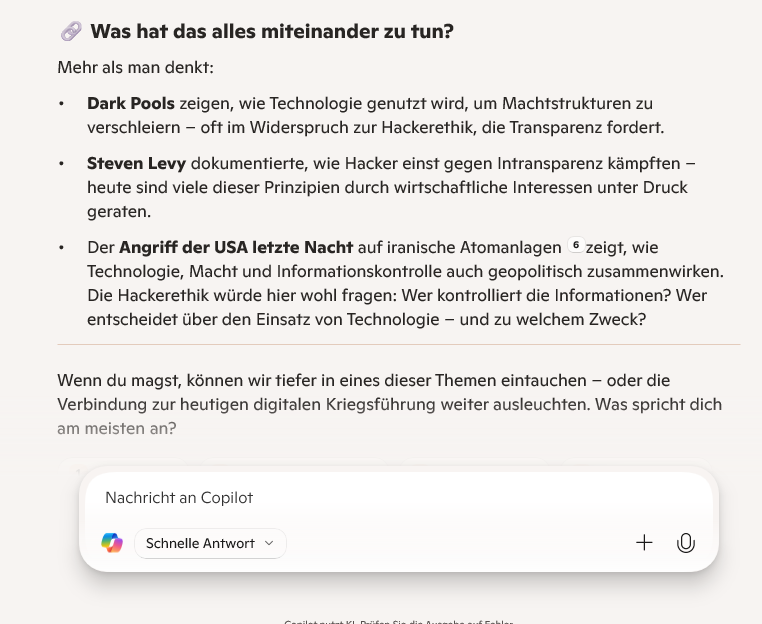Click the heading Was hat das alles miteinander zu tun

[272, 32]
